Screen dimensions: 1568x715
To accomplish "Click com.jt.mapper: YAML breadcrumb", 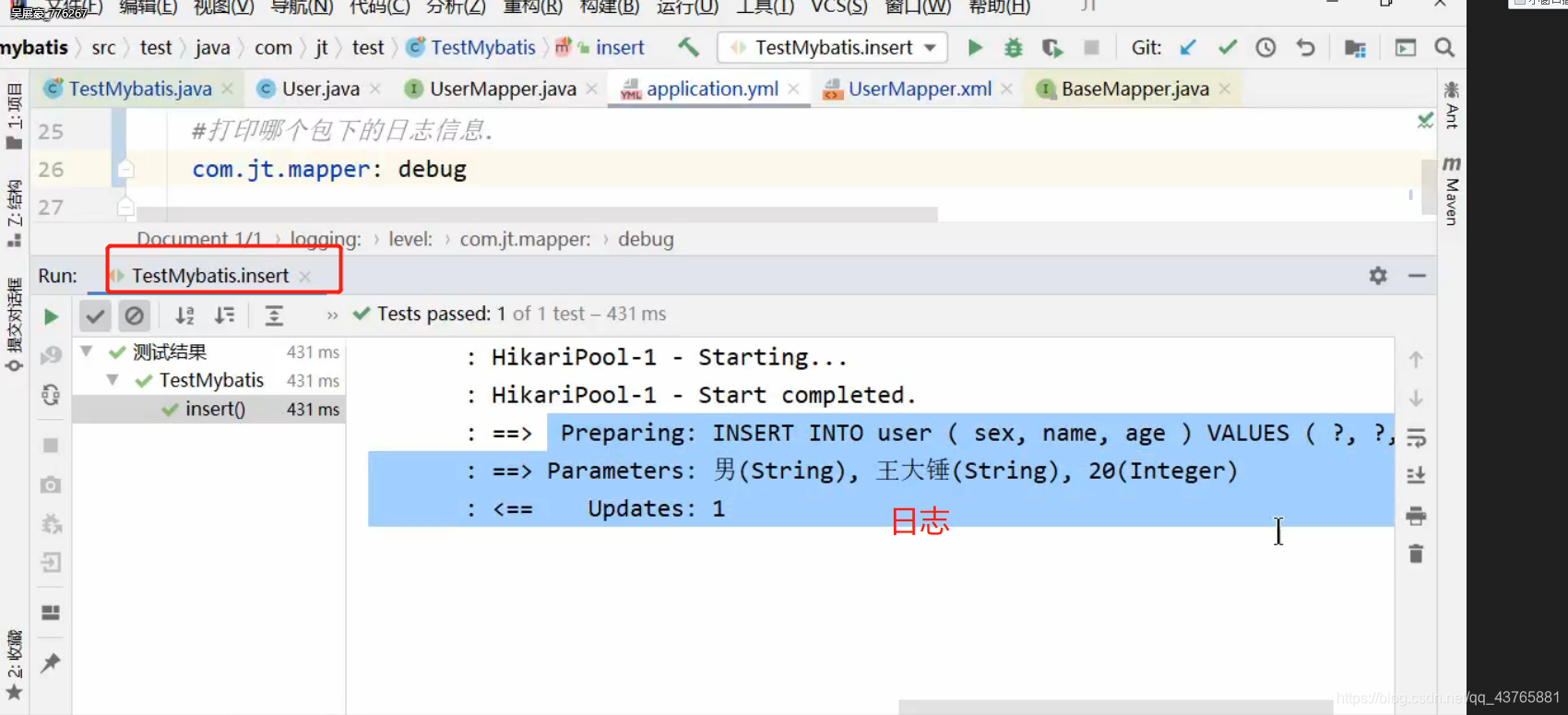I will coord(525,239).
